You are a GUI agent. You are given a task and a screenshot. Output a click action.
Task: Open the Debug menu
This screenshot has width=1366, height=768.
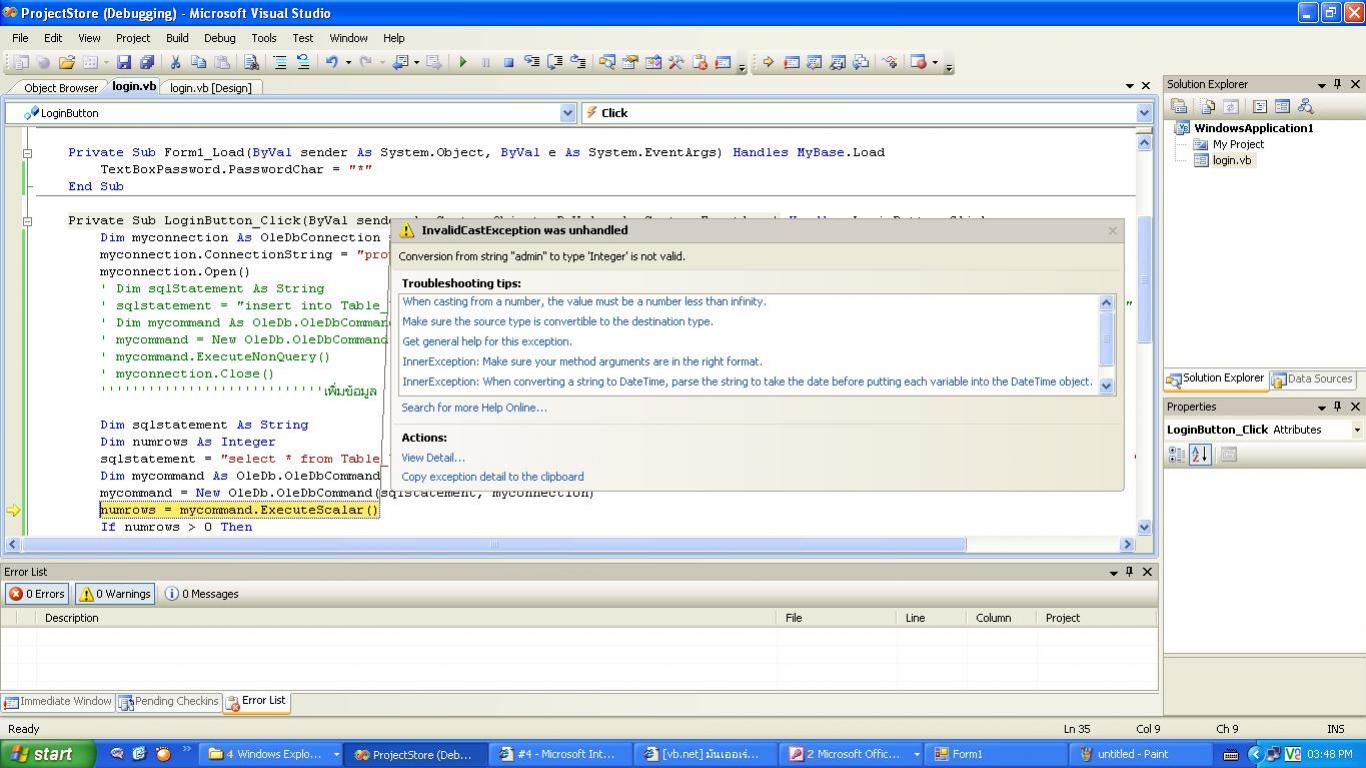click(x=219, y=38)
